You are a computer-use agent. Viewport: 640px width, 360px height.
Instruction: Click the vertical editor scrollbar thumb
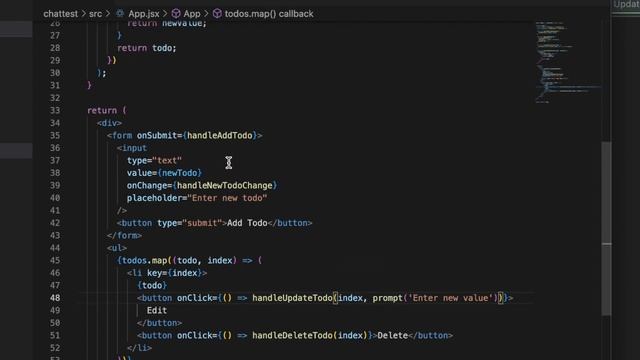[x=607, y=228]
